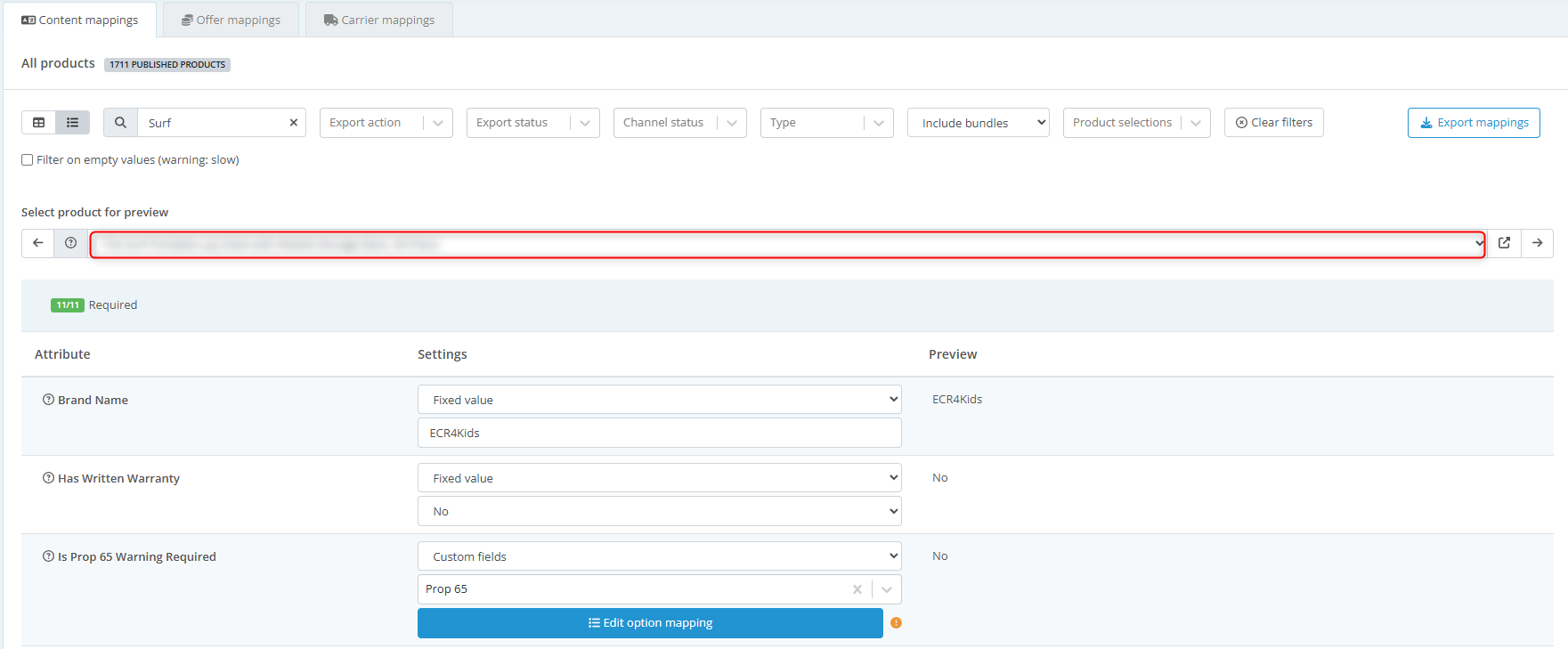Screen dimensions: 1568x649
Task: Switch to list view icon
Action: point(73,123)
